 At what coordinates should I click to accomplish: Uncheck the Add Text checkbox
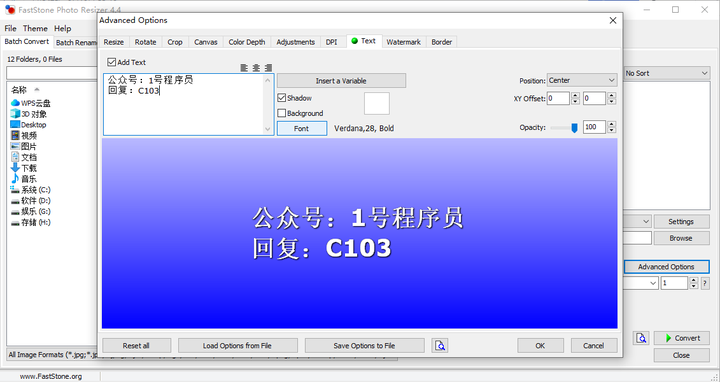tap(112, 62)
